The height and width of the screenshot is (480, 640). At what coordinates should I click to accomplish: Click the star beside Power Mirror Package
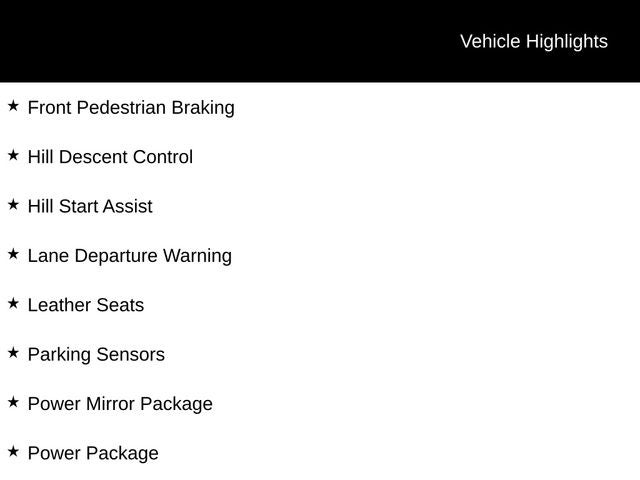[13, 402]
